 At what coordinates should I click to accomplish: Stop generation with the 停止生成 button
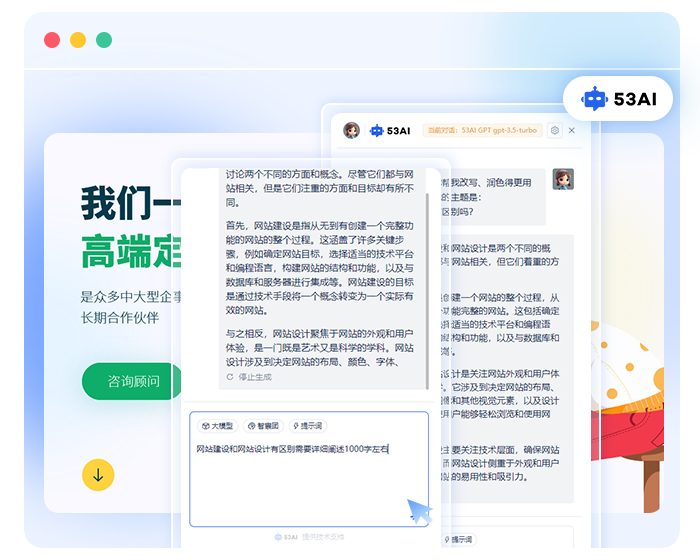click(x=249, y=377)
